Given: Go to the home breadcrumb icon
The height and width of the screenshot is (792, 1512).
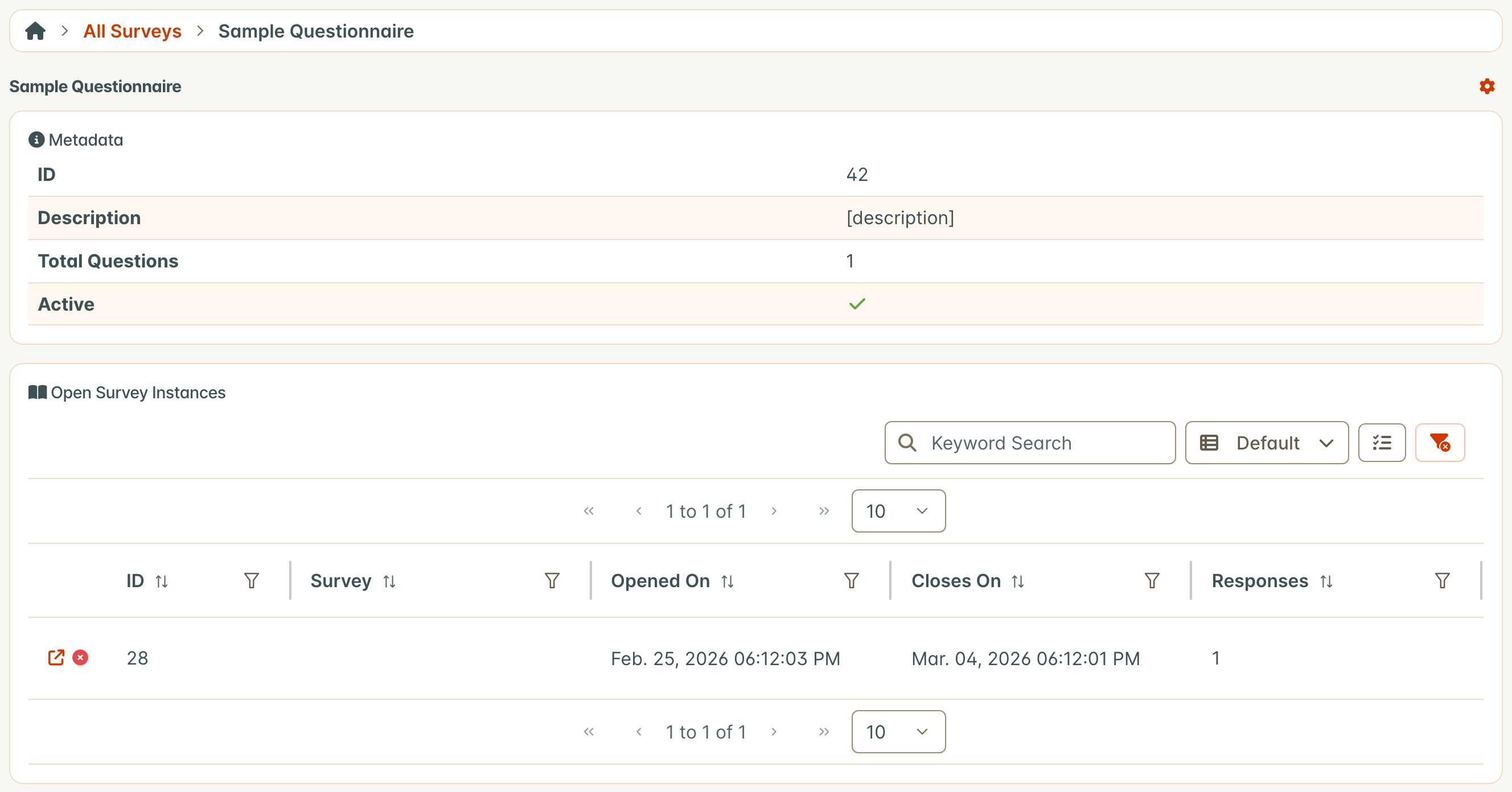Looking at the screenshot, I should point(35,31).
